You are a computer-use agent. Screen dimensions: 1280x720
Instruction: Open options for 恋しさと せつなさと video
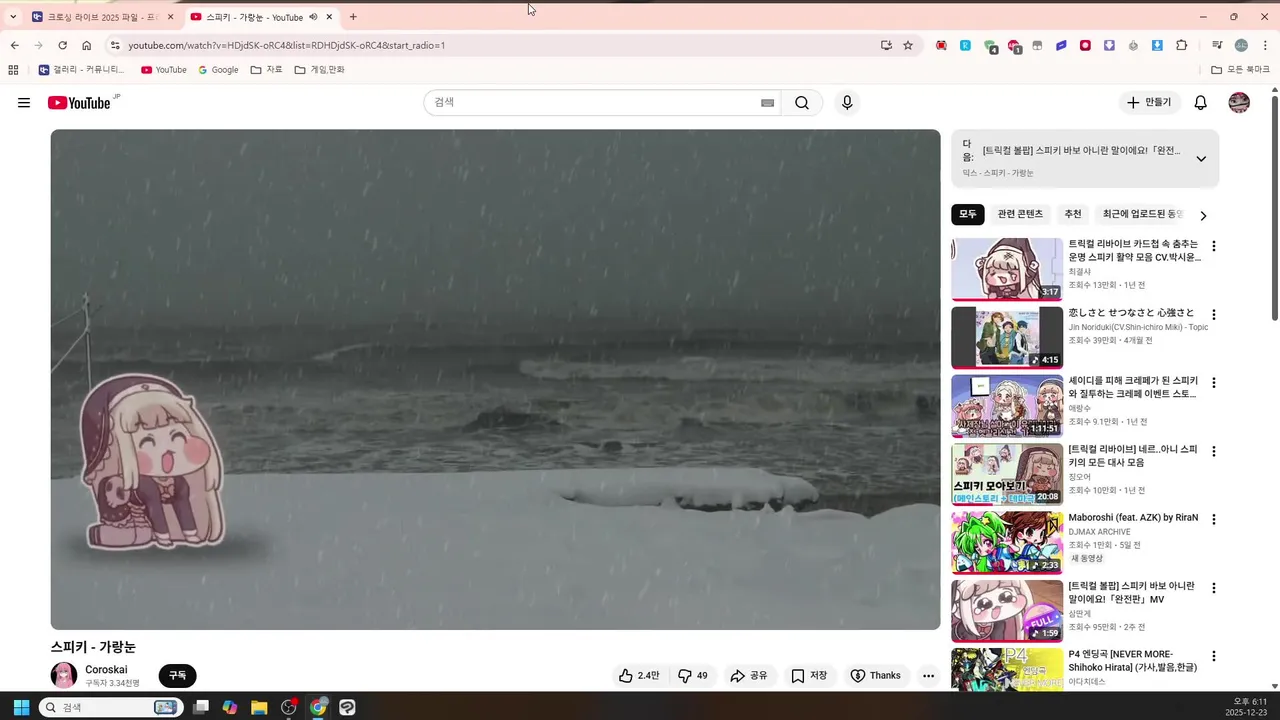tap(1214, 314)
